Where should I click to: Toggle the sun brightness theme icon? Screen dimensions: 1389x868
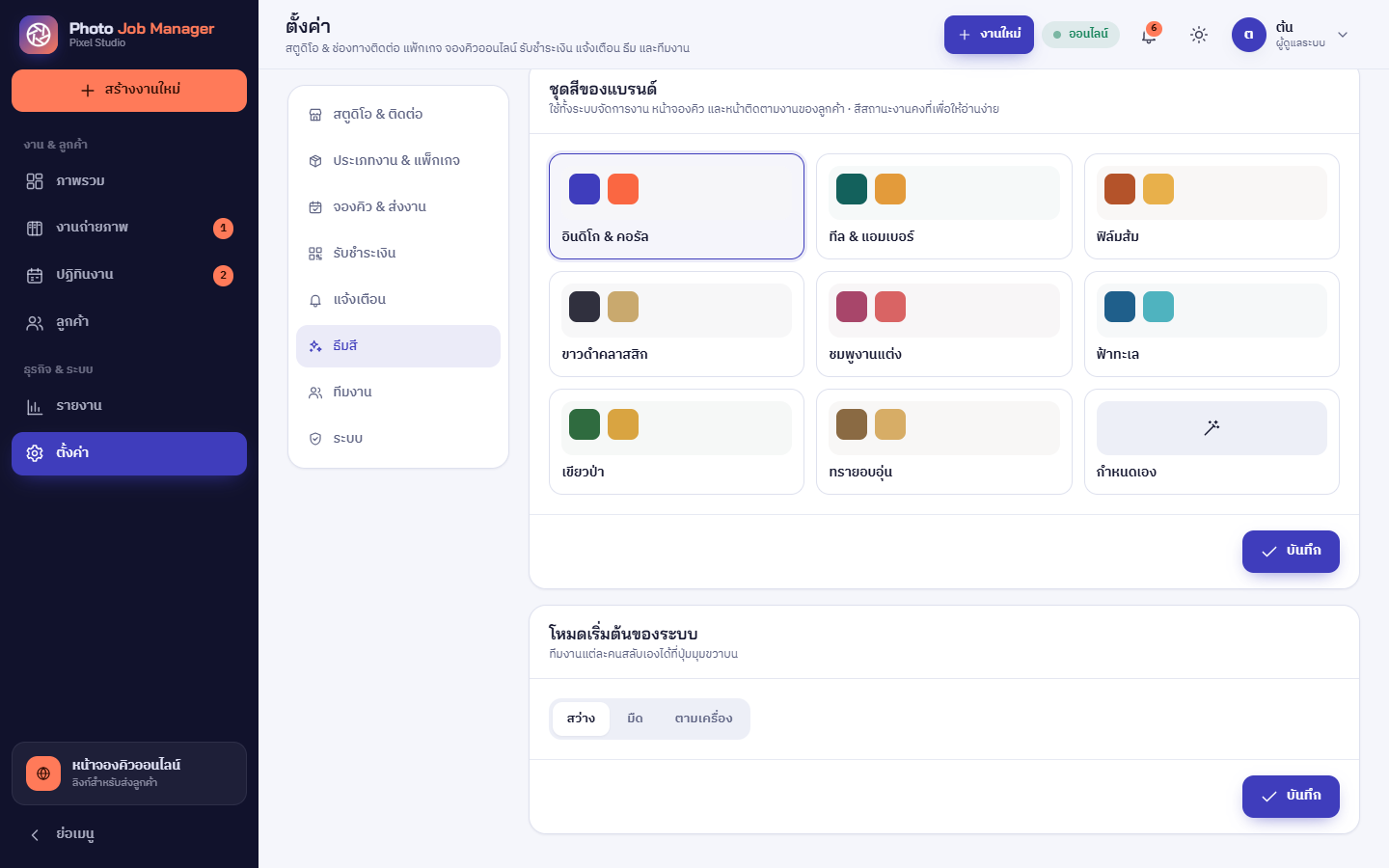pyautogui.click(x=1199, y=35)
